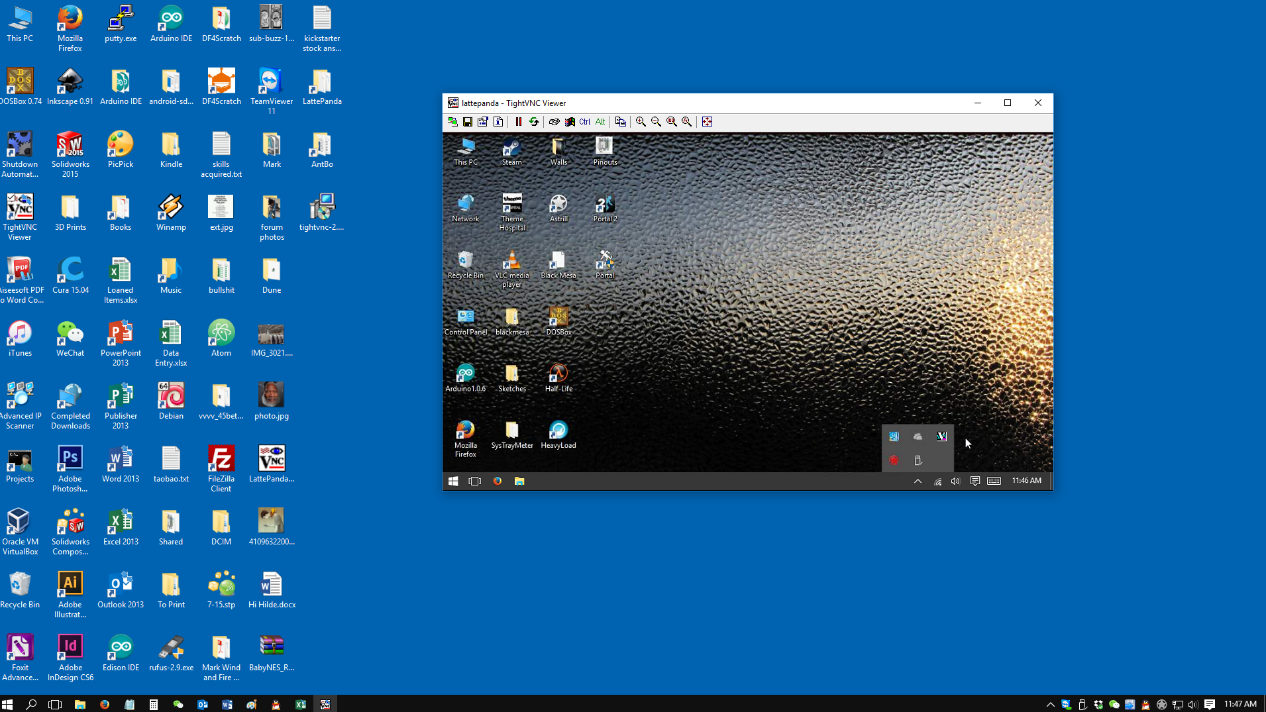The image size is (1266, 712).
Task: Toggle the Alt key toolbar button
Action: click(600, 122)
